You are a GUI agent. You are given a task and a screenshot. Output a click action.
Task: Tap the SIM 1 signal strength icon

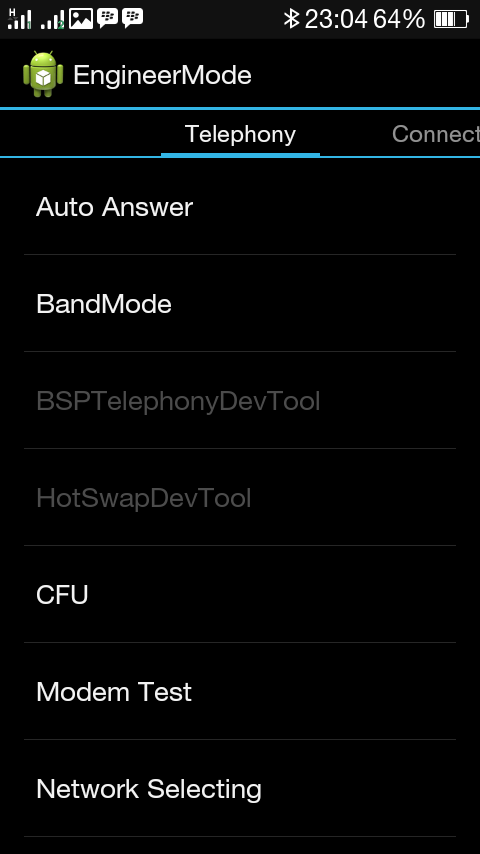pyautogui.click(x=20, y=19)
